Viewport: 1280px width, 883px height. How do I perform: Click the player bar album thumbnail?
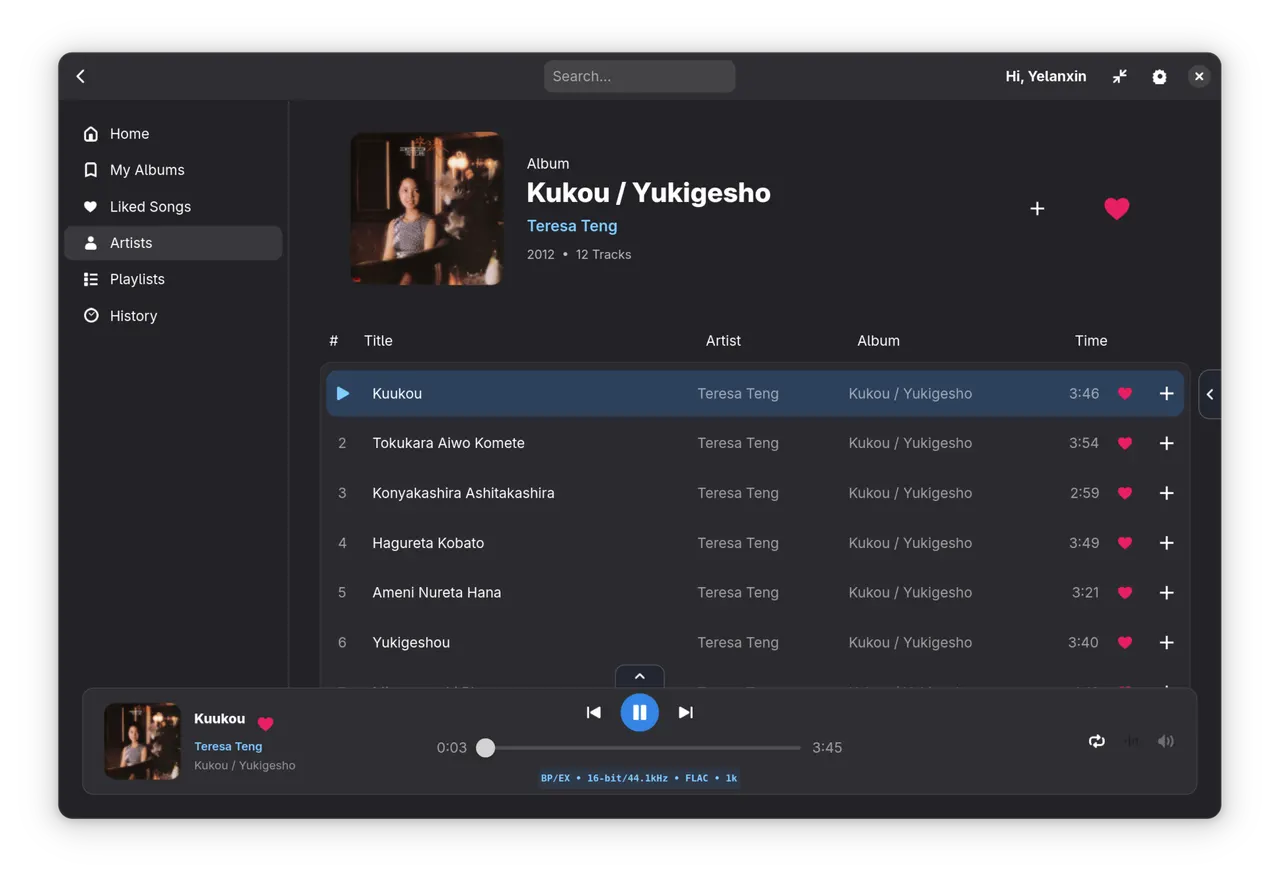143,741
